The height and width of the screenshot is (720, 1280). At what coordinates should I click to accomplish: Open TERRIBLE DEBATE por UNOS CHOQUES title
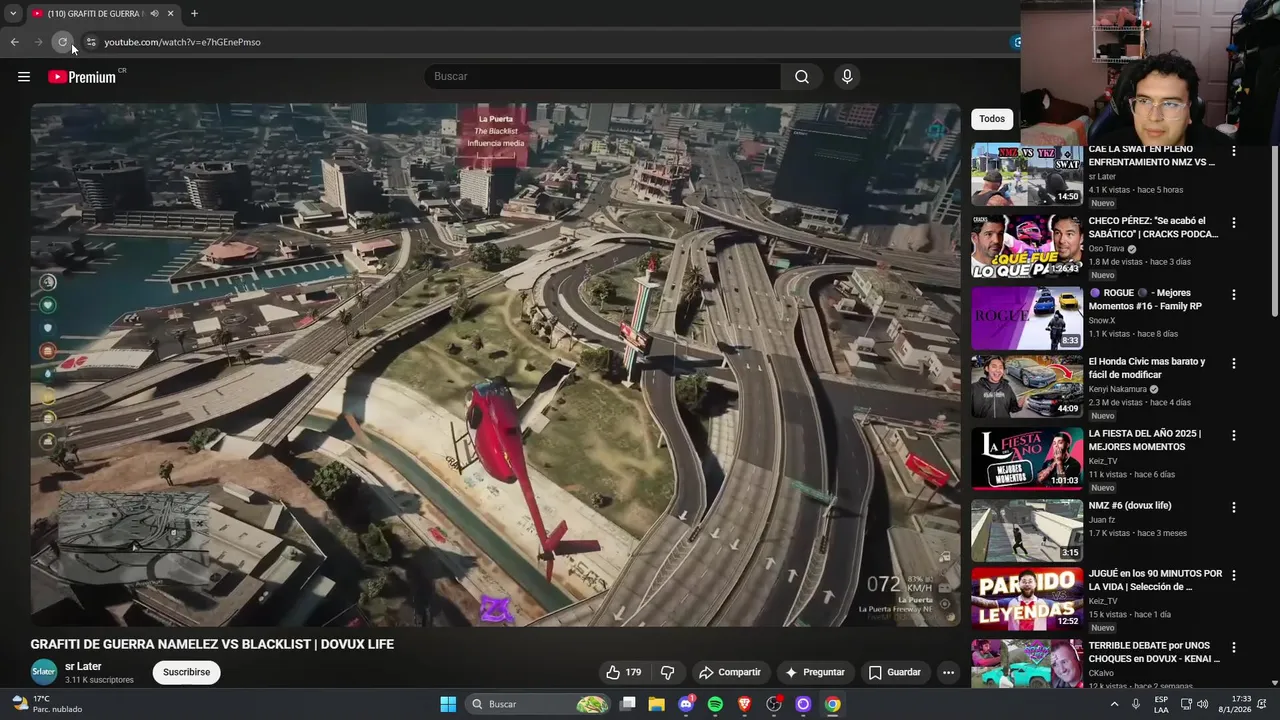(1154, 652)
